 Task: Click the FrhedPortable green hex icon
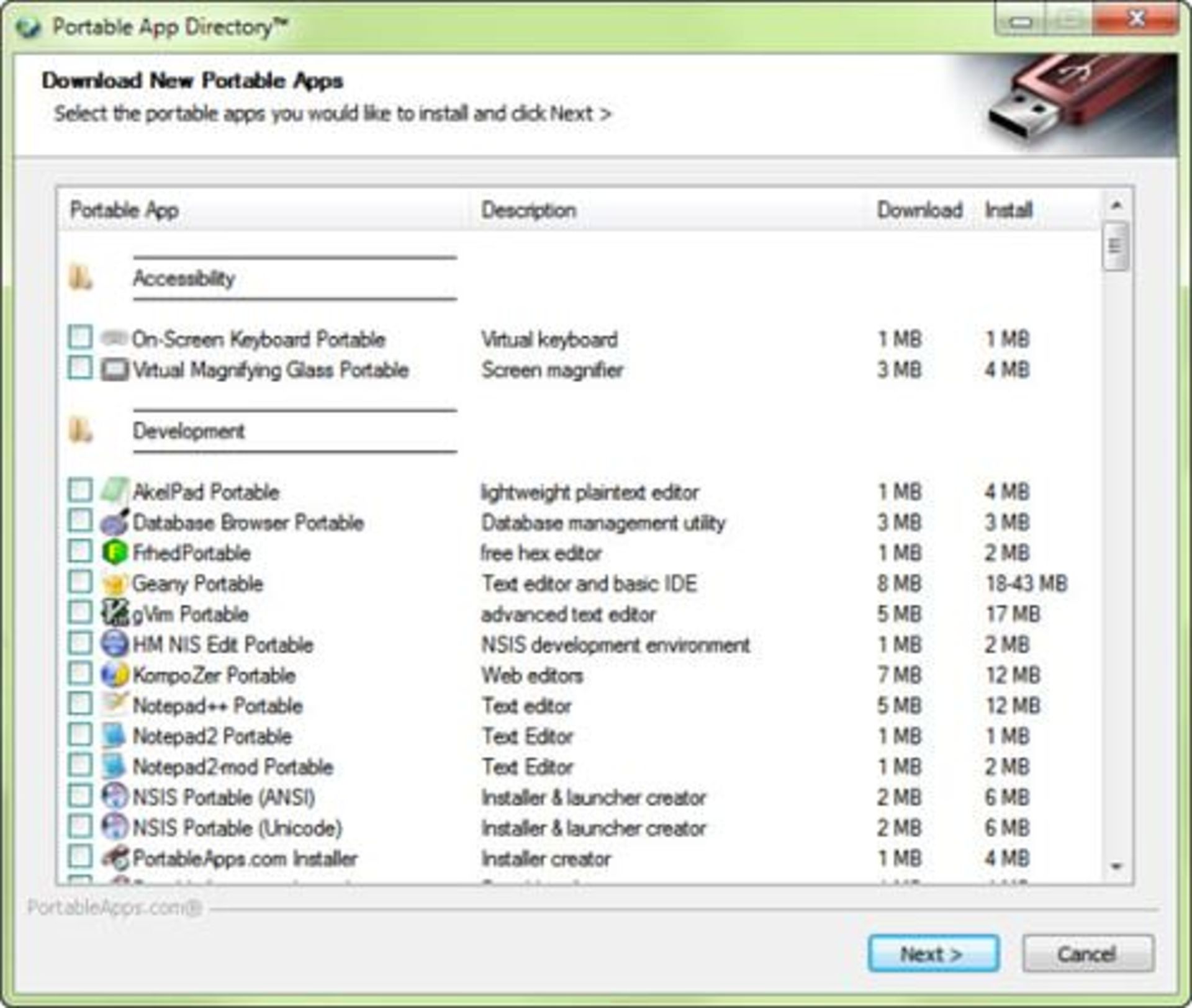(x=114, y=552)
